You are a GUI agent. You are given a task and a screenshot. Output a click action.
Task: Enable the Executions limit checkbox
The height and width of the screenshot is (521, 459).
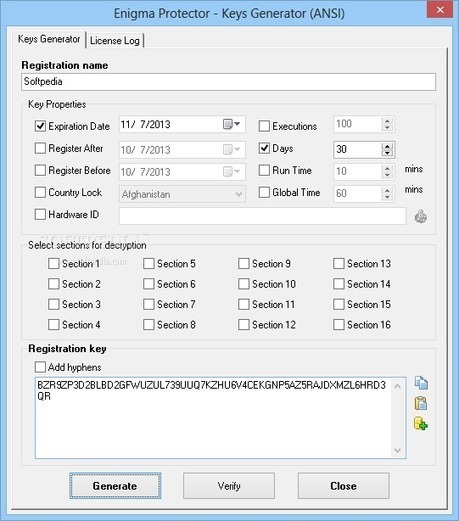click(264, 126)
